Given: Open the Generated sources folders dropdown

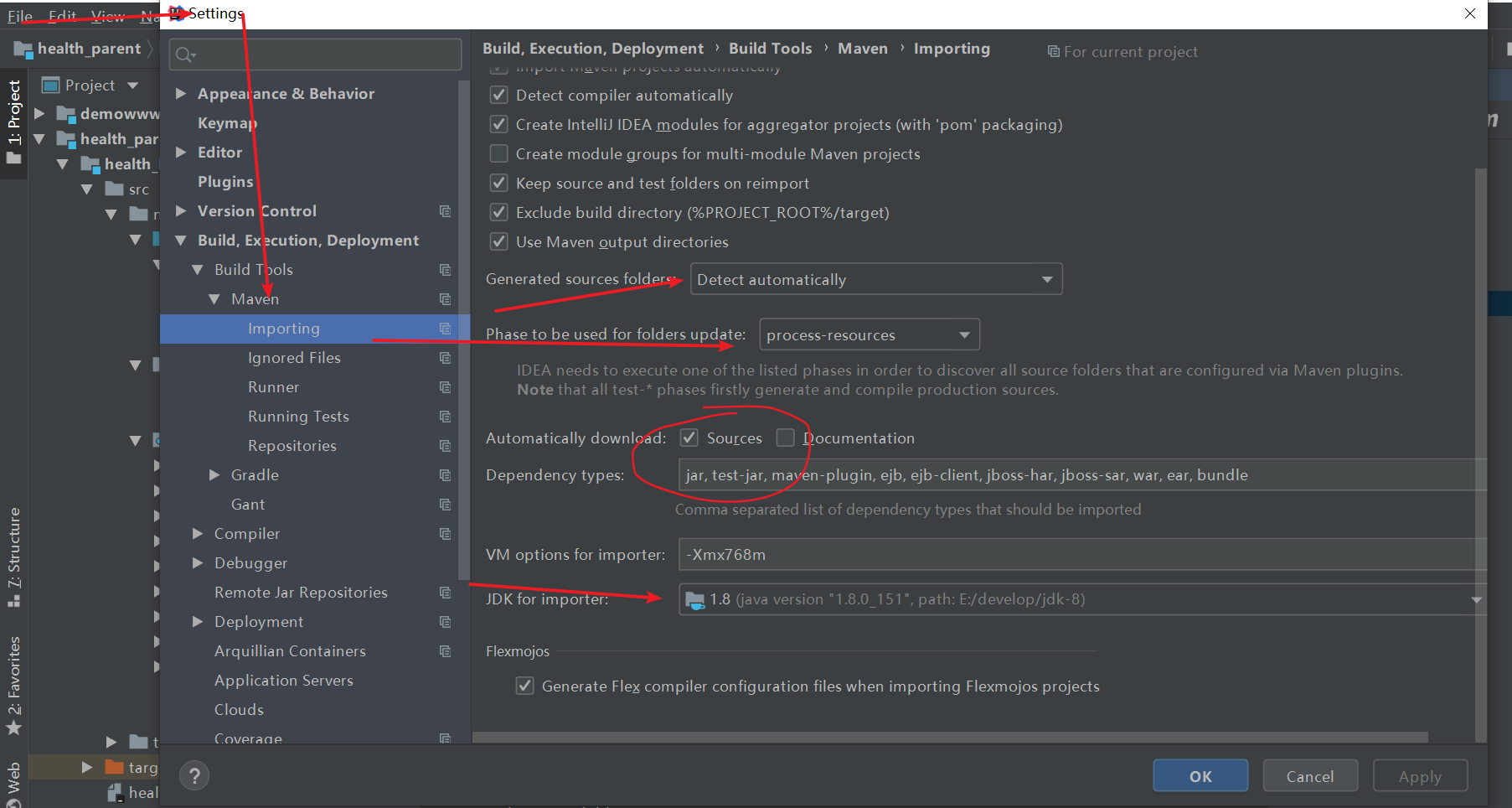Looking at the screenshot, I should (876, 279).
